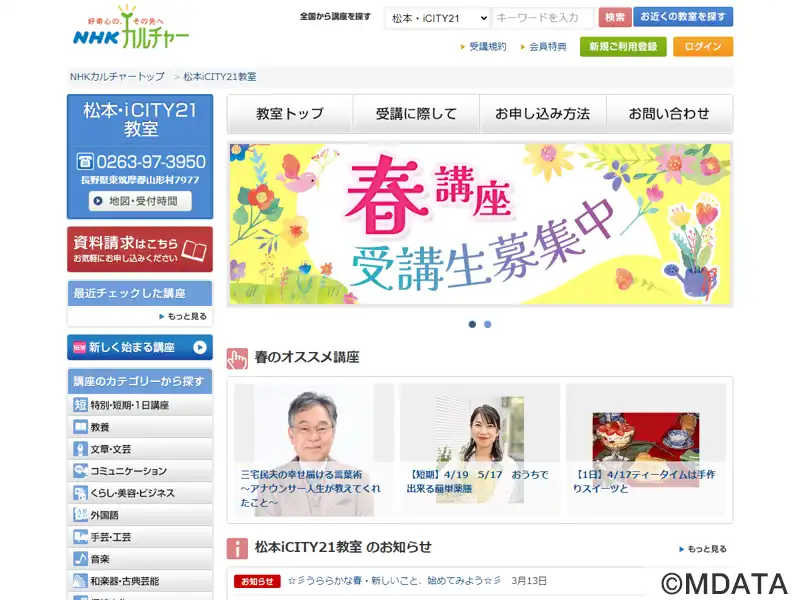
Task: Click the 特別・短期・1日講座 category icon
Action: coord(80,405)
